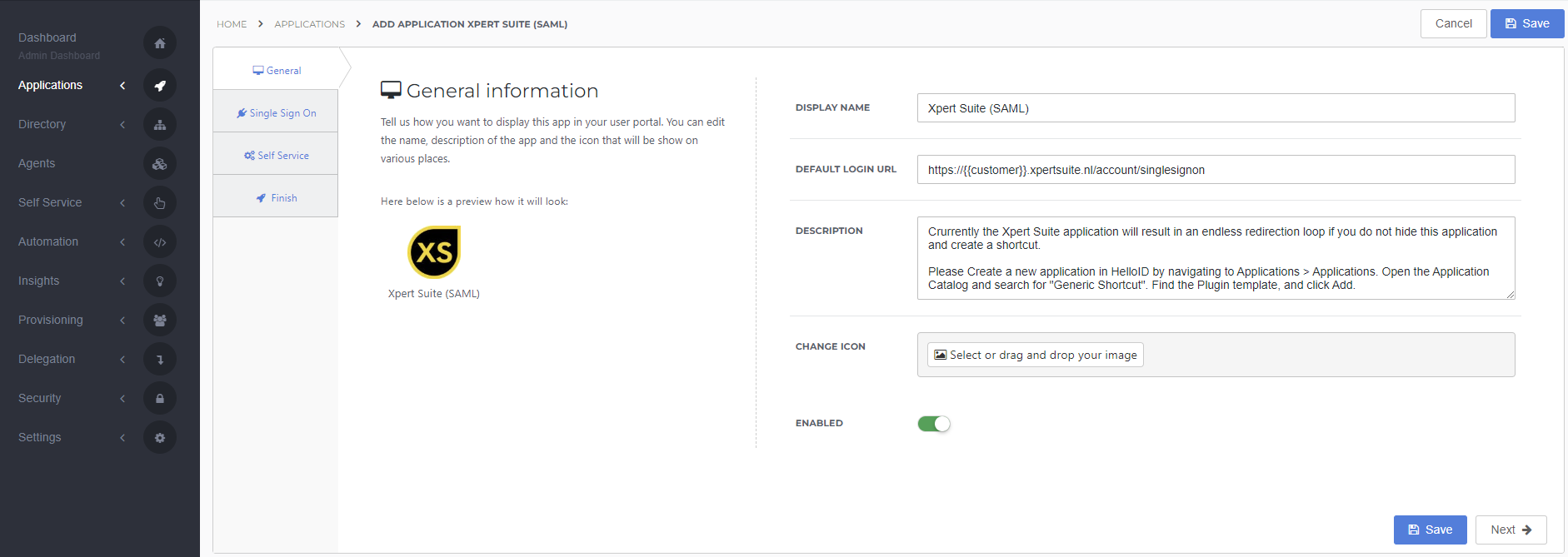Switch to the Single Sign On tab
The height and width of the screenshot is (557, 1568).
[x=276, y=112]
